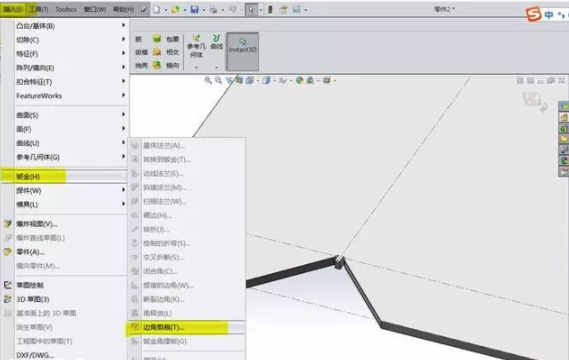Viewport: 569px width, 360px height.
Task: Click the View Orientation icon in view toolbar
Action: (x=249, y=80)
